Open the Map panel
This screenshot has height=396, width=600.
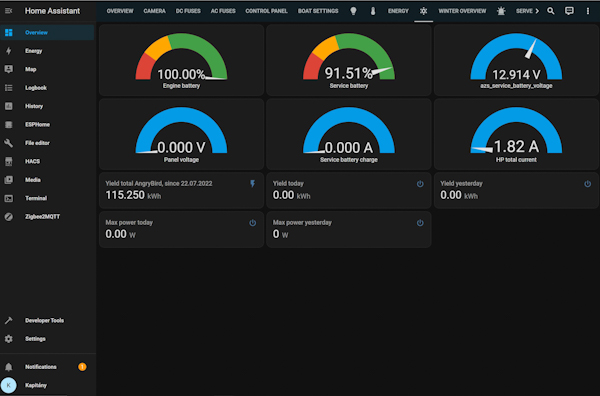point(47,69)
